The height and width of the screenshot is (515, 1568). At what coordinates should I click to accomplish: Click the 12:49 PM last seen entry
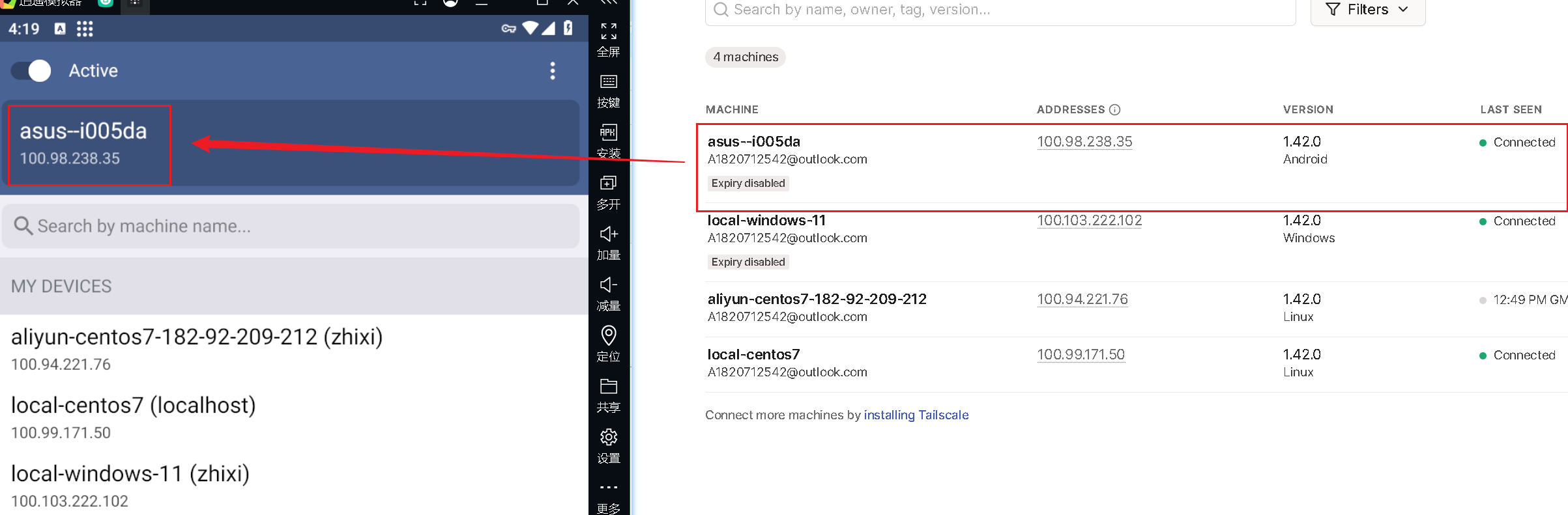[1523, 299]
